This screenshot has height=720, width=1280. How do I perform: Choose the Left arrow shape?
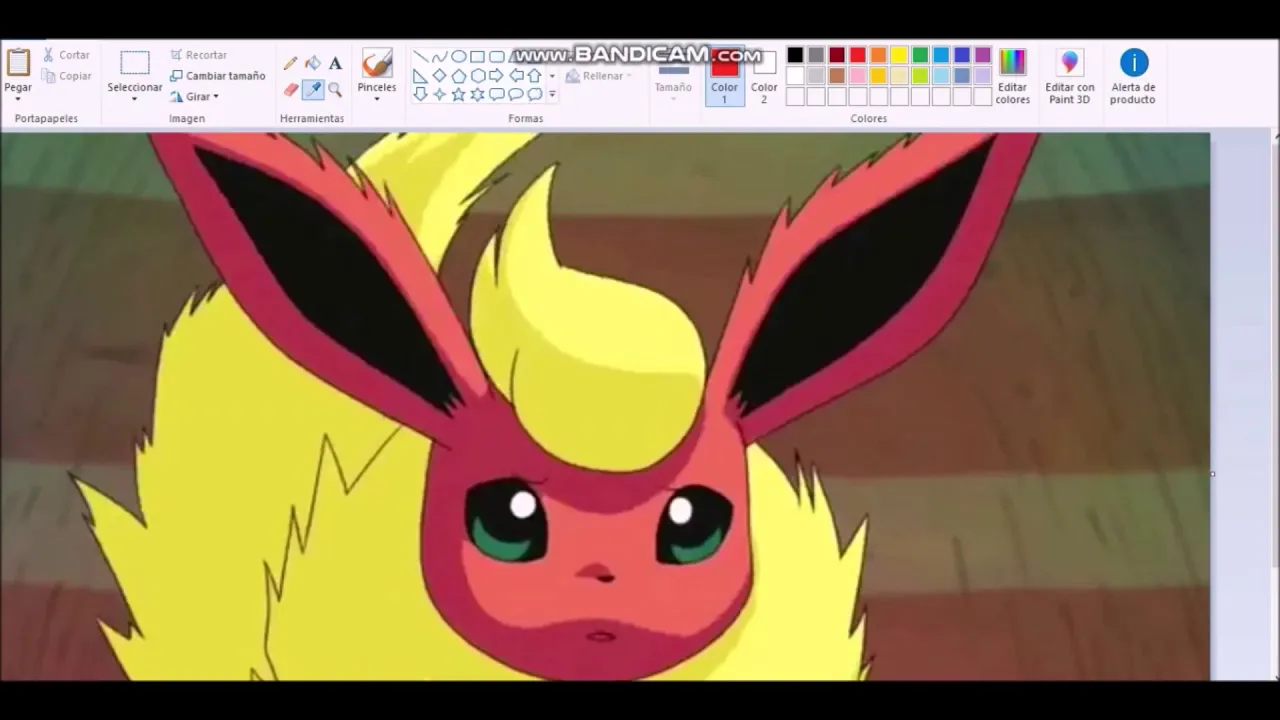click(516, 75)
